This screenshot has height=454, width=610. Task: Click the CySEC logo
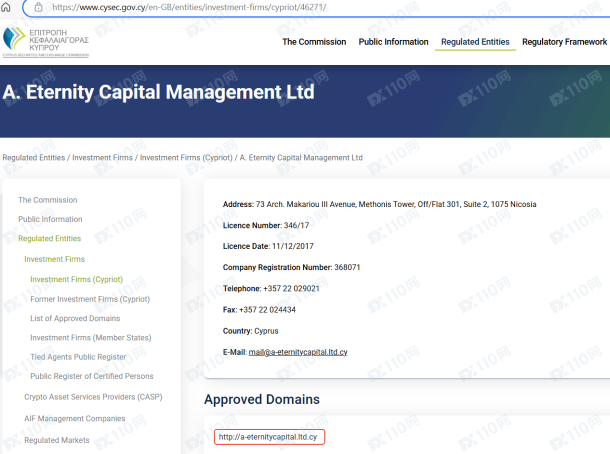coord(46,42)
